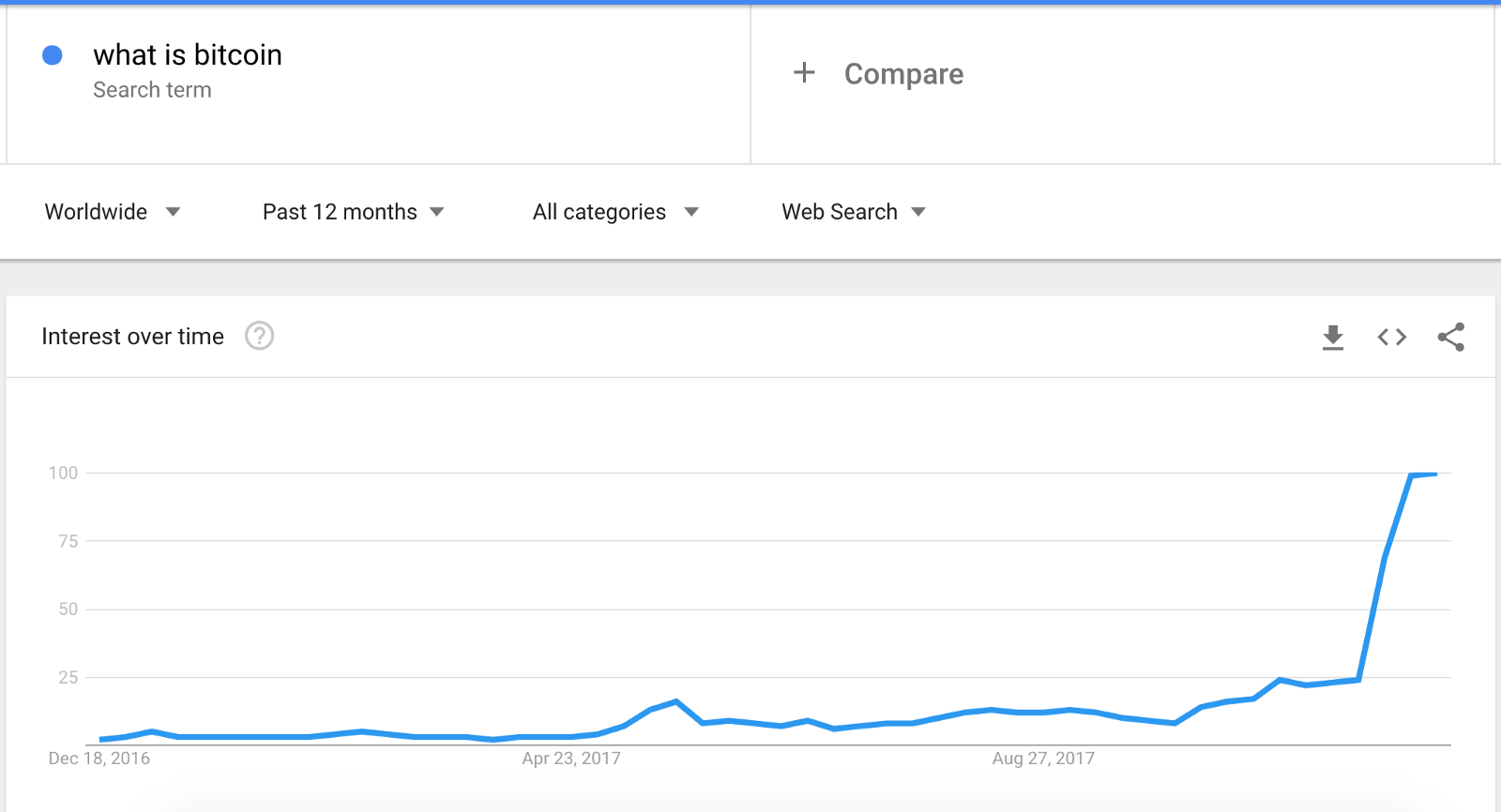This screenshot has height=812, width=1501.
Task: Click the 100 value axis label
Action: [x=64, y=473]
